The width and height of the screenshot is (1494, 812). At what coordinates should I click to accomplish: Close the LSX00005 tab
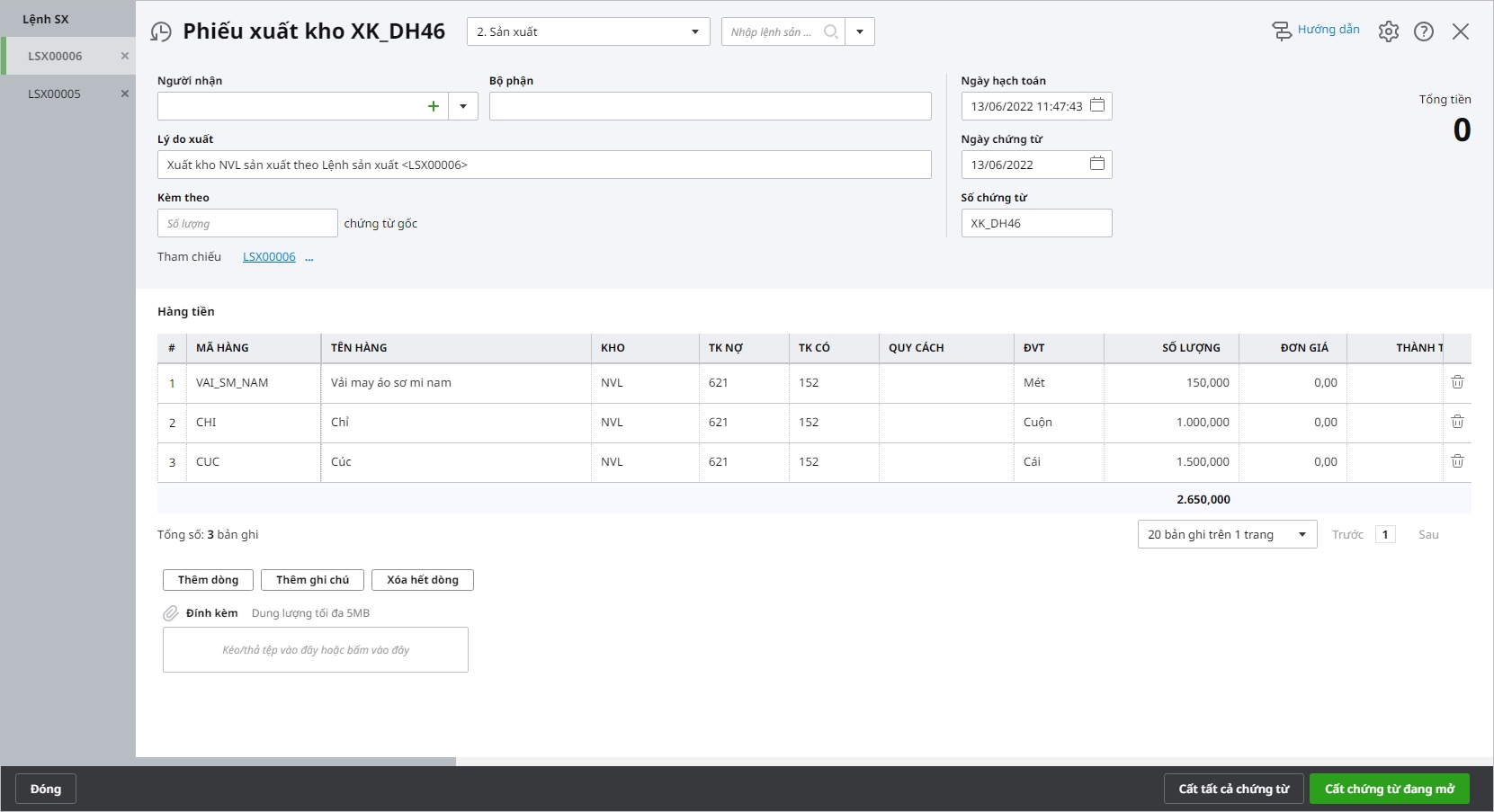point(125,94)
